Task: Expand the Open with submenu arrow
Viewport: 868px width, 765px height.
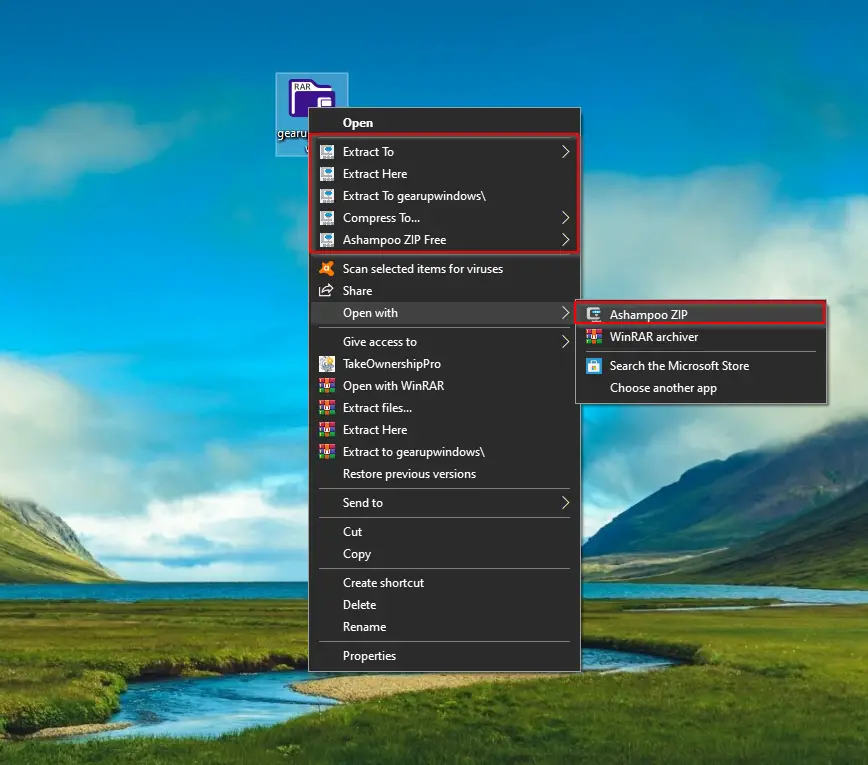Action: (x=565, y=313)
